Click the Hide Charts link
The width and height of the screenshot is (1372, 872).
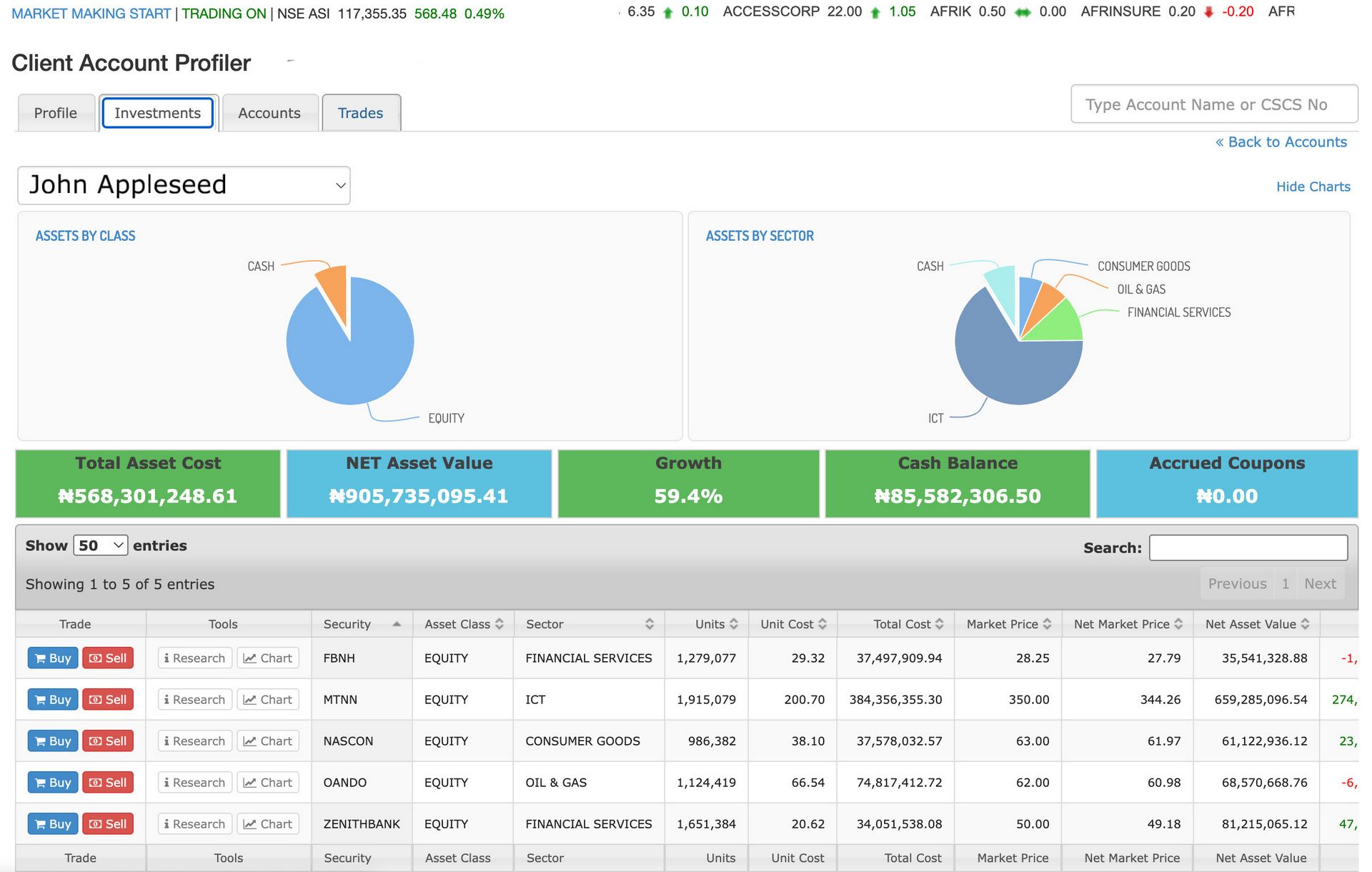(1313, 187)
